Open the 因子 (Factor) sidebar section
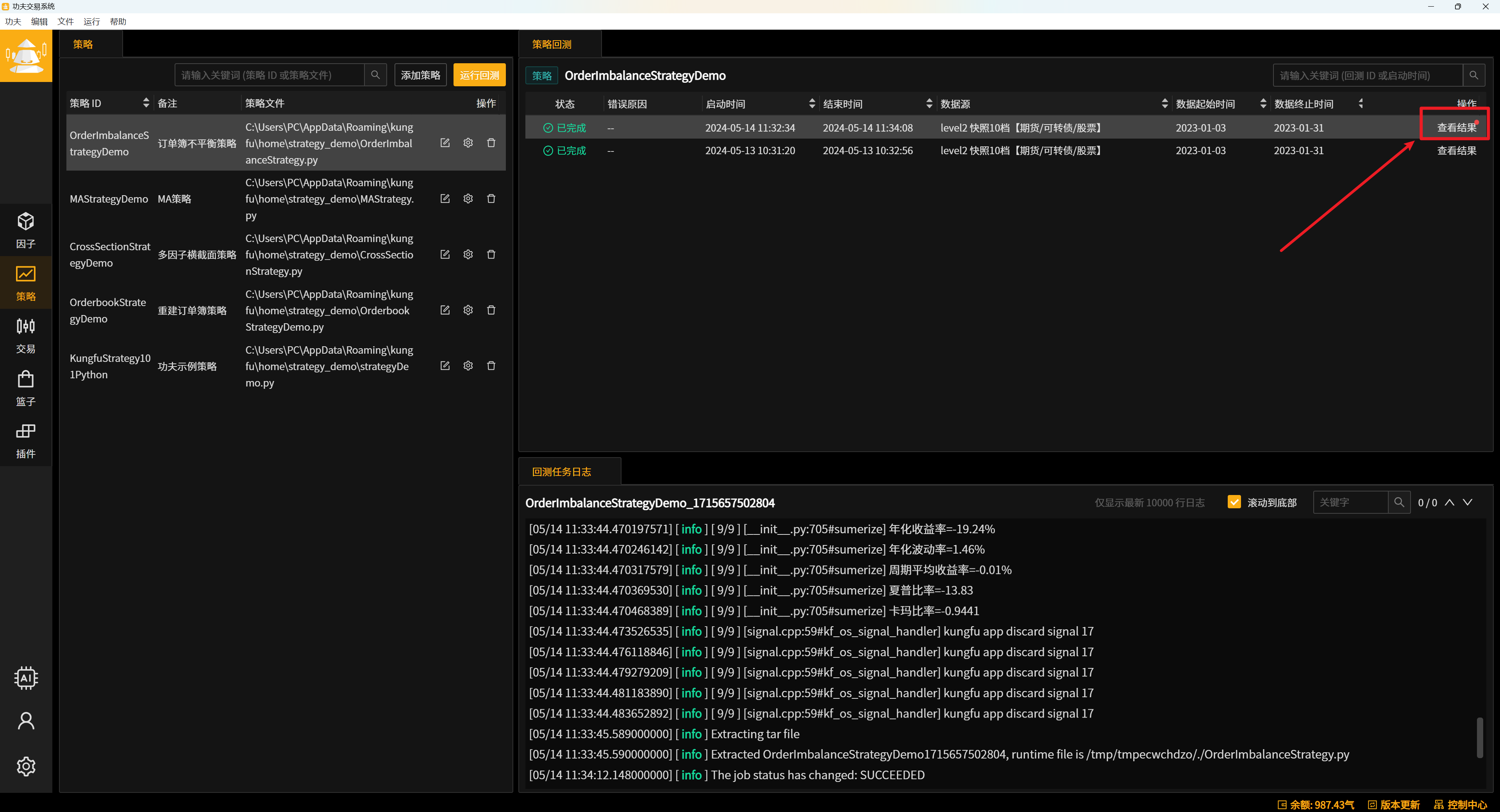 point(26,230)
